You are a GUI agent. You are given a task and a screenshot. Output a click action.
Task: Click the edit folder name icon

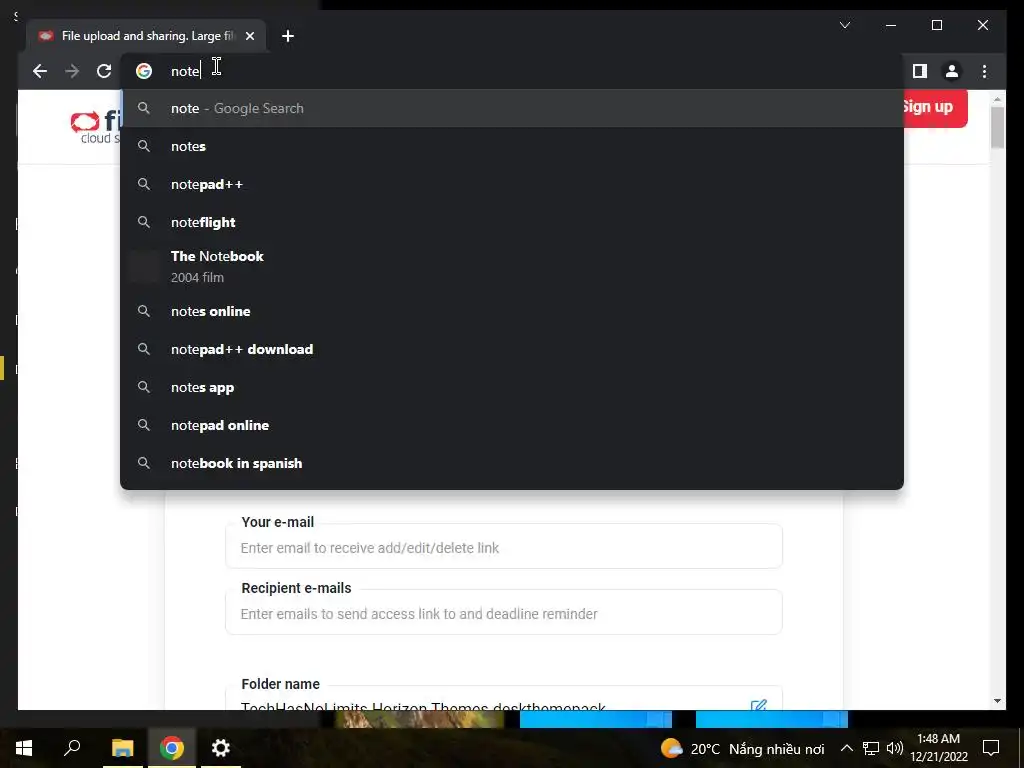(x=758, y=705)
